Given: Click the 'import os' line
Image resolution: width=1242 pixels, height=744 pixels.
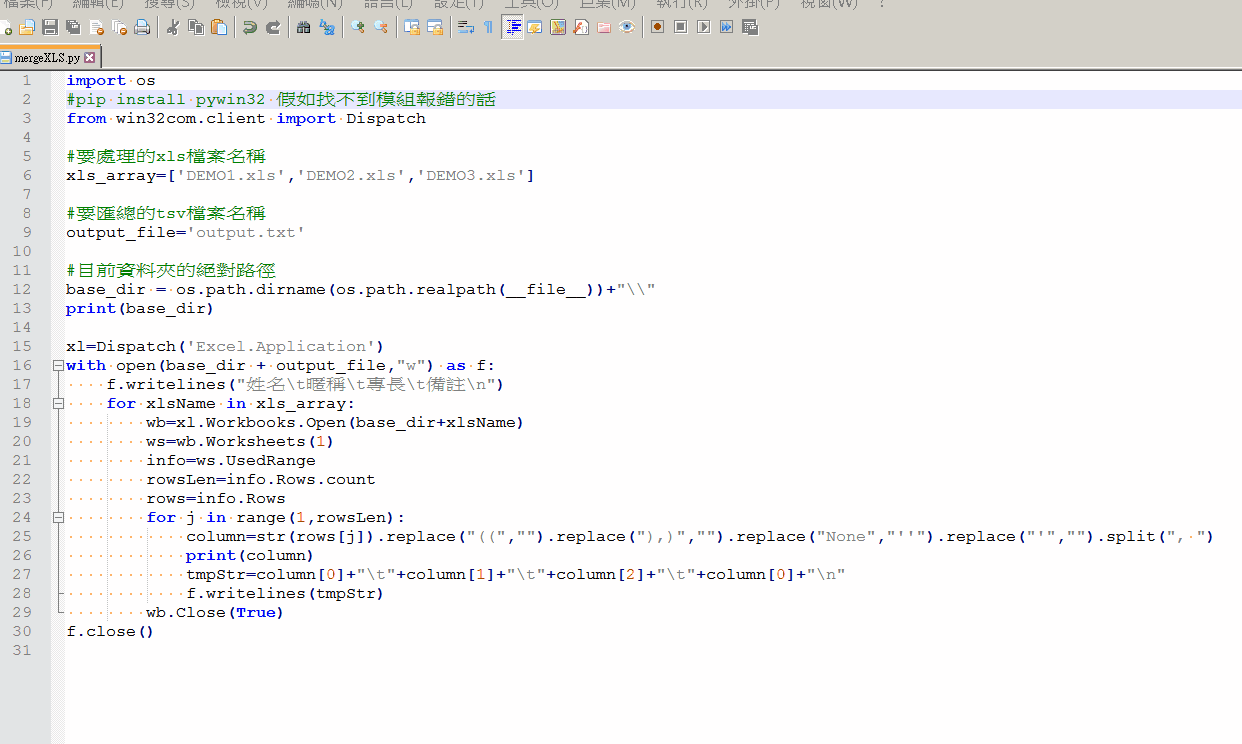Looking at the screenshot, I should [111, 81].
